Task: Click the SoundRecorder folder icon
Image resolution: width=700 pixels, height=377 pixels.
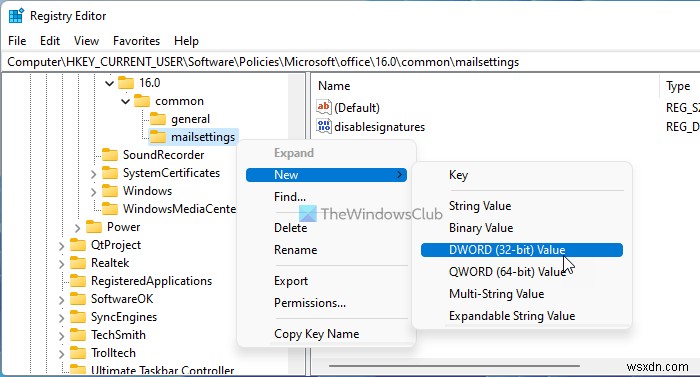Action: click(x=110, y=155)
